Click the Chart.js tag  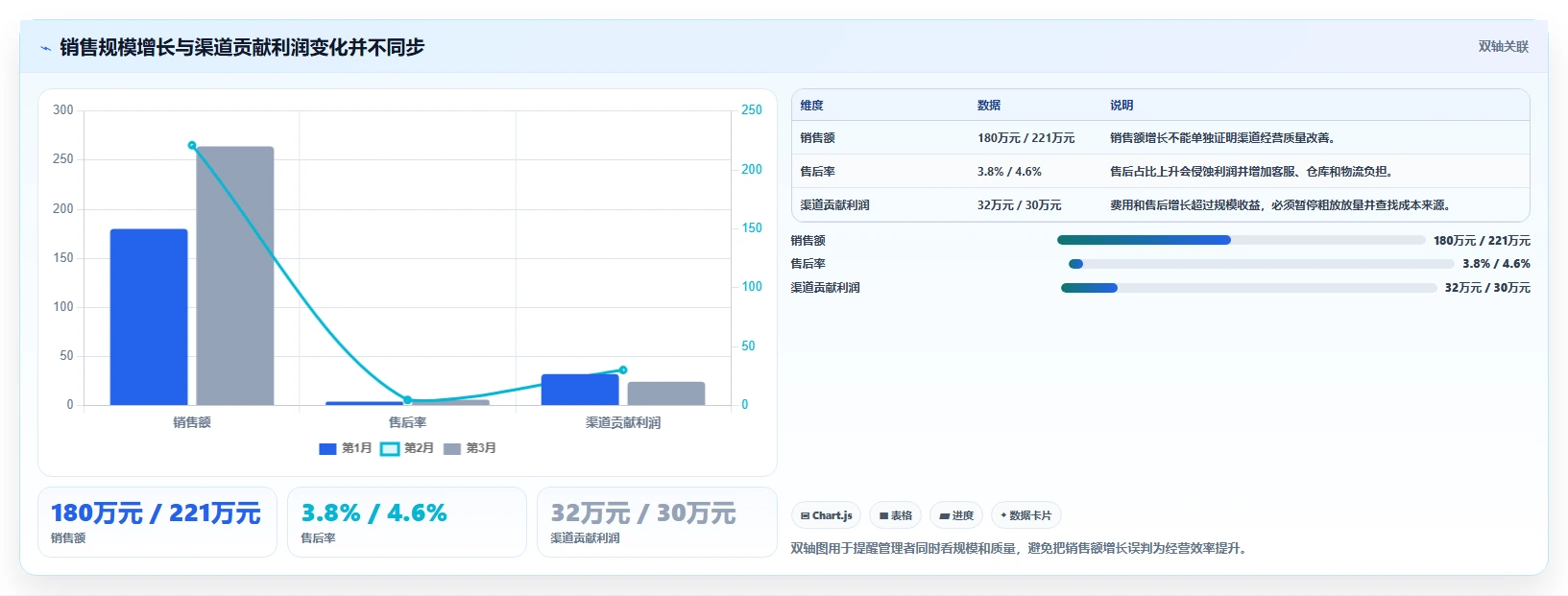click(826, 515)
